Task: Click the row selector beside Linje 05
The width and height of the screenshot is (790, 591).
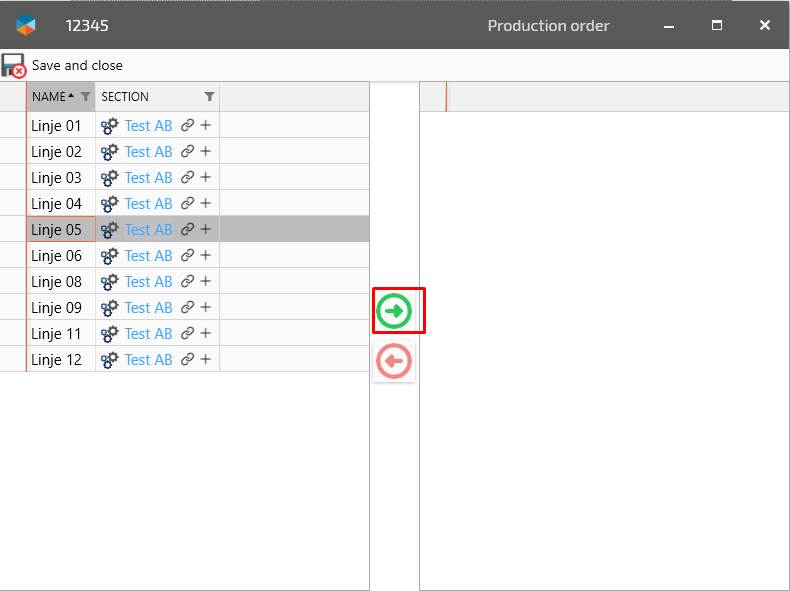Action: (x=12, y=230)
